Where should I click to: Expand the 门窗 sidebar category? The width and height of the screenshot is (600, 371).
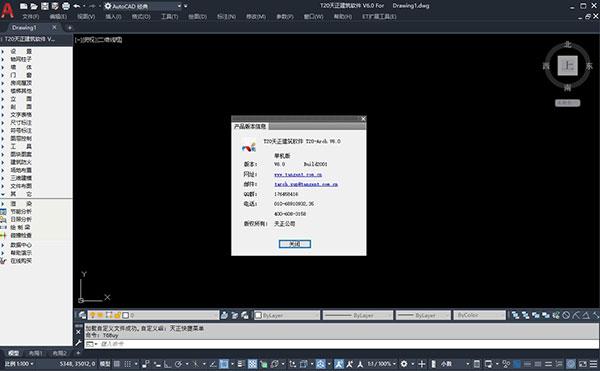tap(21, 75)
